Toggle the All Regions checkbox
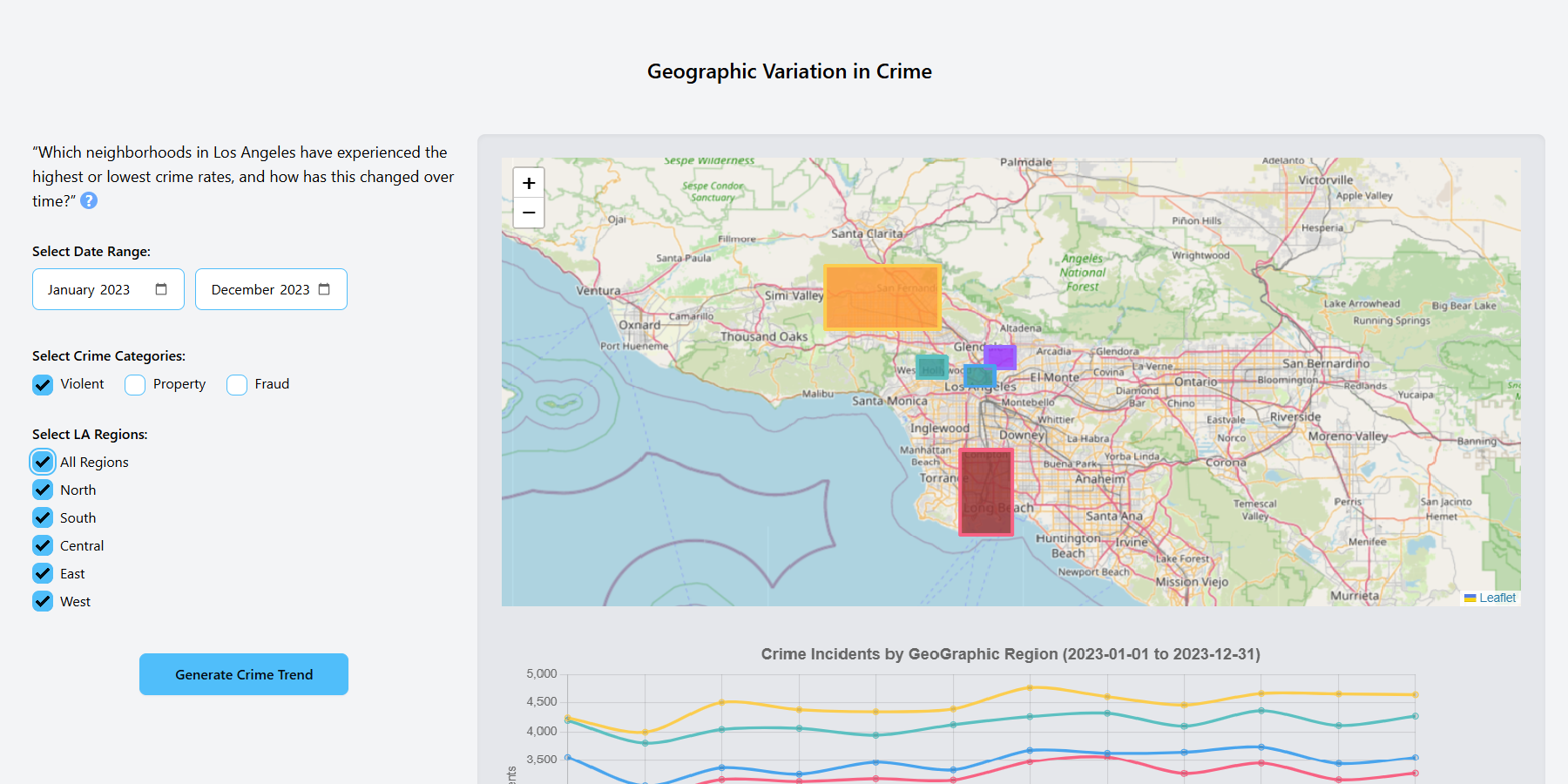 43,462
